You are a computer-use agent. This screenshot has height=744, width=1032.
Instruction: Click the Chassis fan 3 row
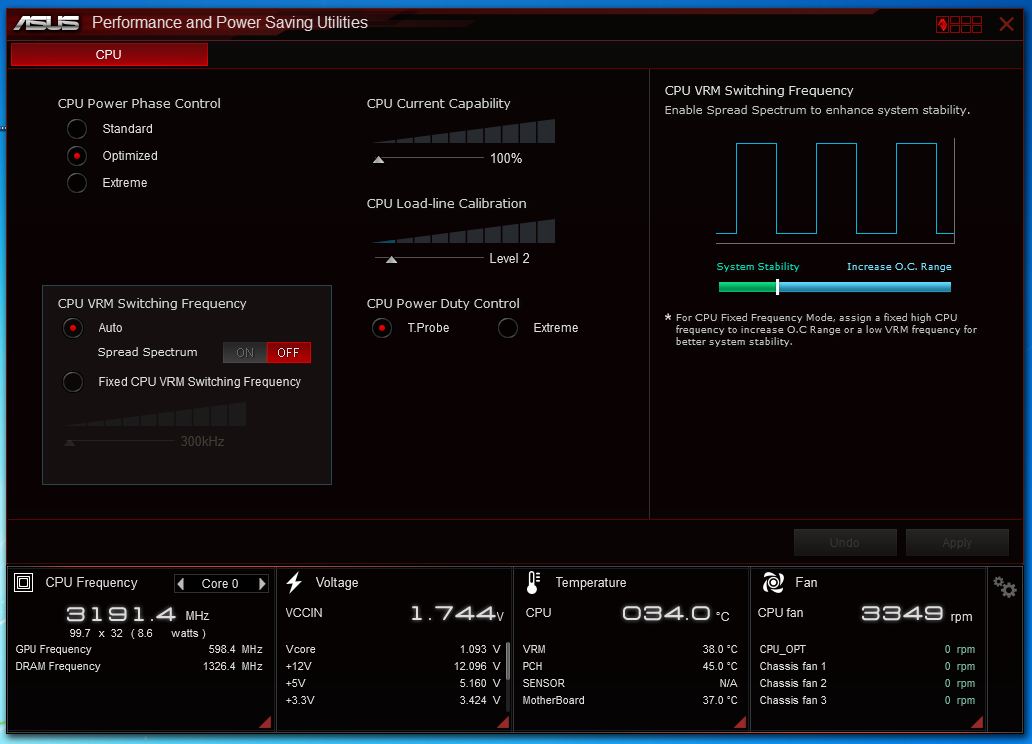pos(867,701)
